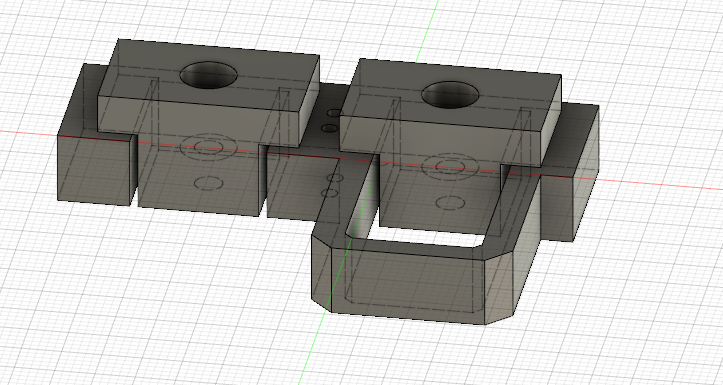Click the front face of the right raised block

coord(440,140)
